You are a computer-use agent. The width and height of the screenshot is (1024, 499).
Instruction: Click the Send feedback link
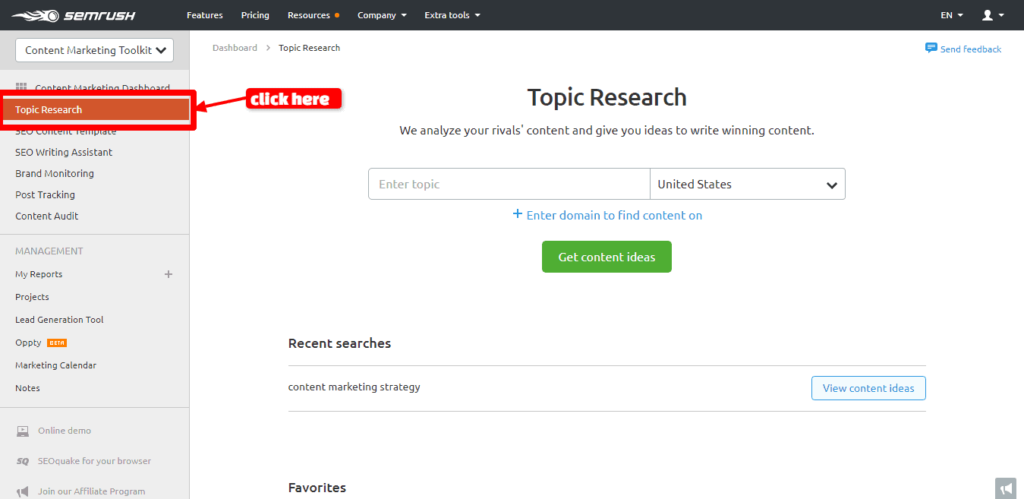point(970,49)
